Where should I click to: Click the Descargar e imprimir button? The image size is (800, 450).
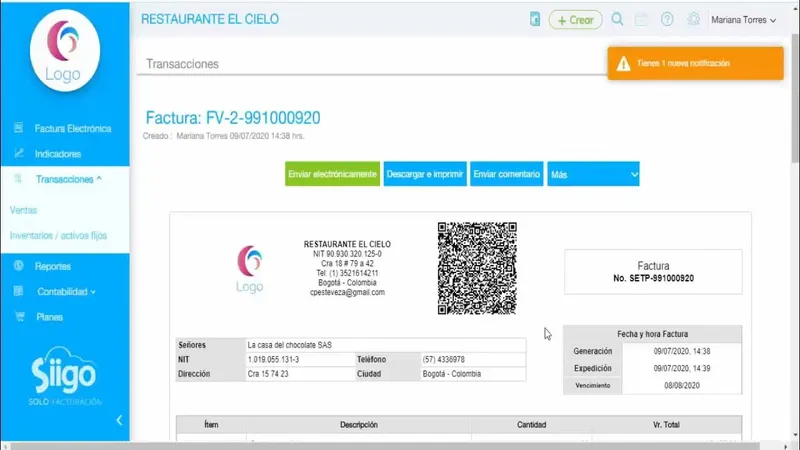(x=425, y=174)
